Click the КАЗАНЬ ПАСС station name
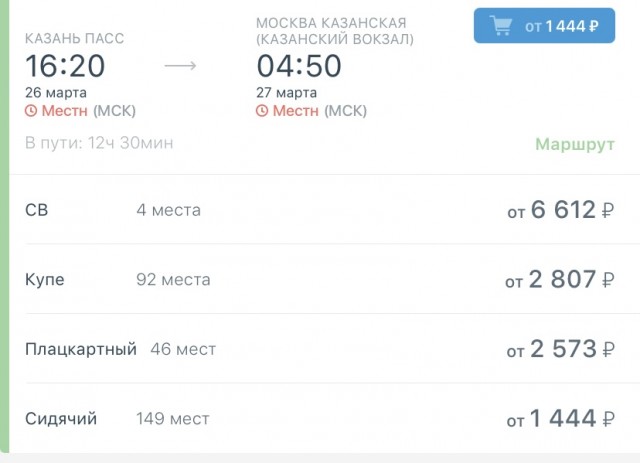 [75, 38]
